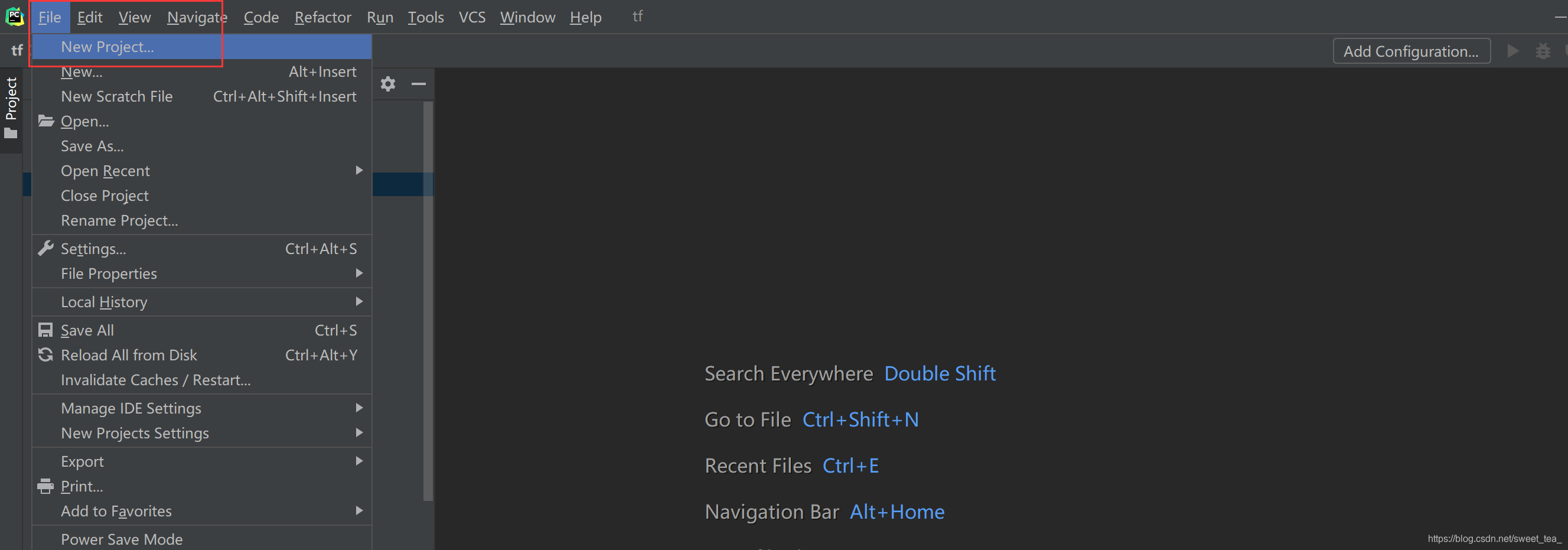Click the PyCharm application logo icon

(15, 17)
